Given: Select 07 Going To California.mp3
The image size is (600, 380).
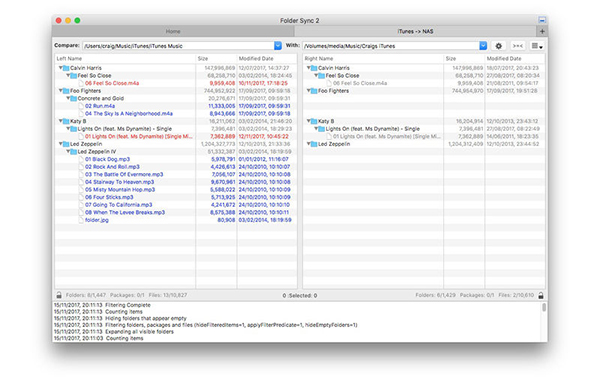Looking at the screenshot, I should coord(118,205).
